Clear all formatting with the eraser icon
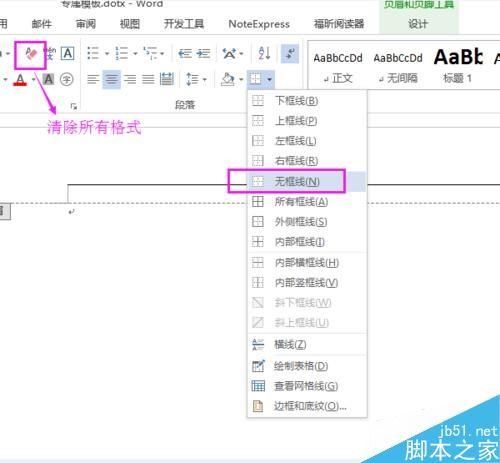This screenshot has width=500, height=463. pos(30,53)
